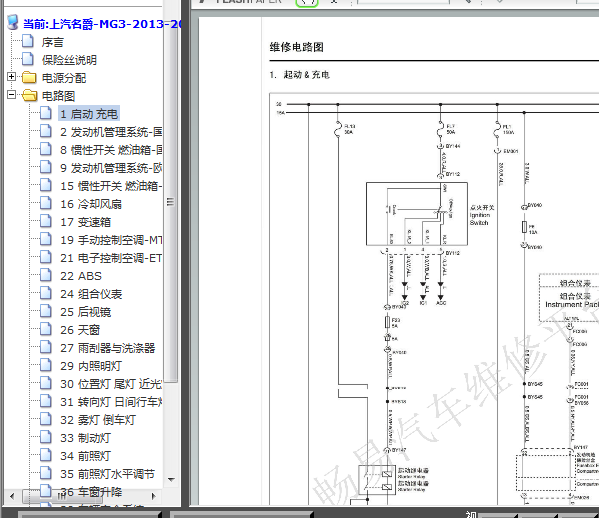Screen dimensions: 599x518
Task: Open 21 电子控制空调 diagram
Action: pyautogui.click(x=111, y=258)
